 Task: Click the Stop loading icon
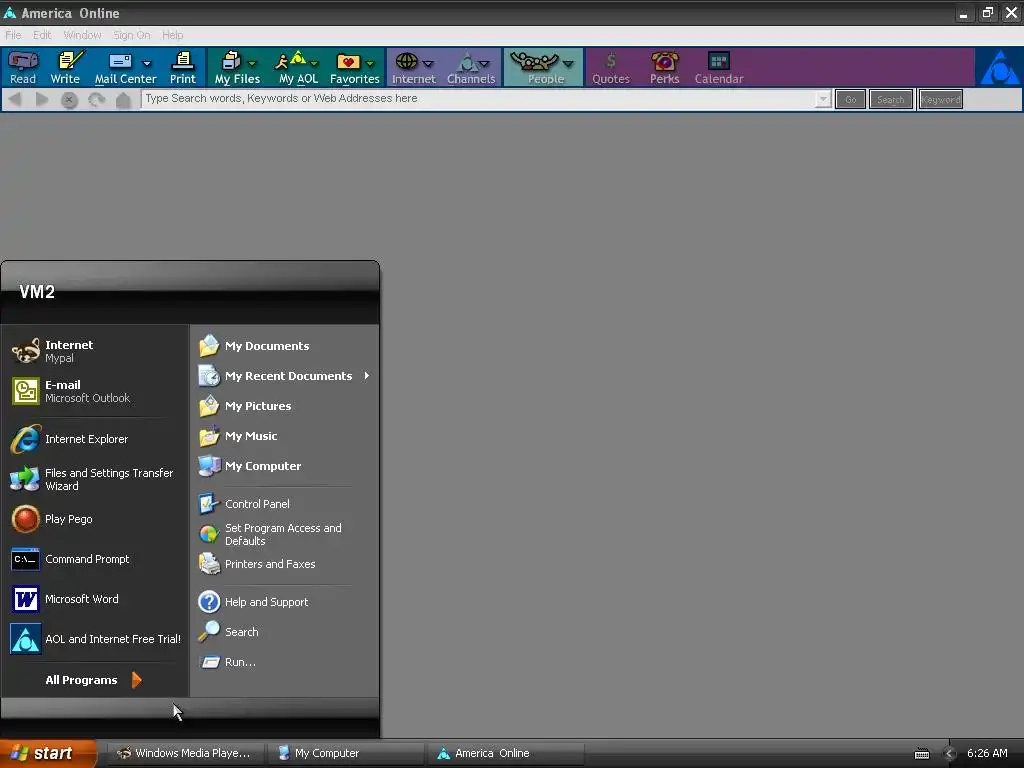point(69,100)
